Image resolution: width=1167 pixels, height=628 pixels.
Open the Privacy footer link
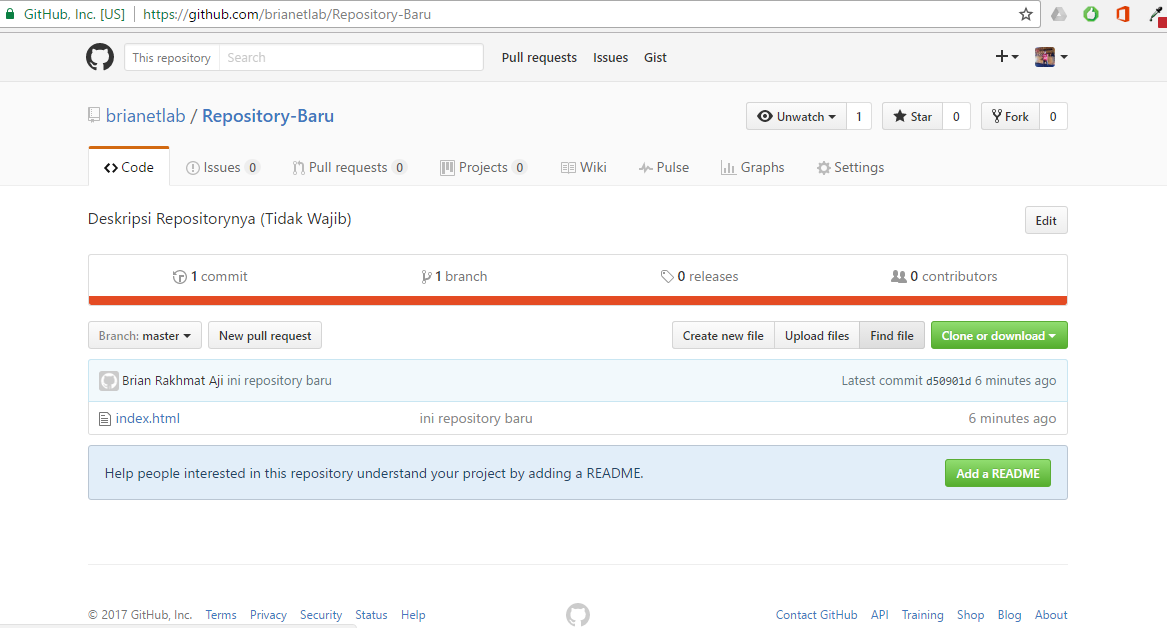268,615
